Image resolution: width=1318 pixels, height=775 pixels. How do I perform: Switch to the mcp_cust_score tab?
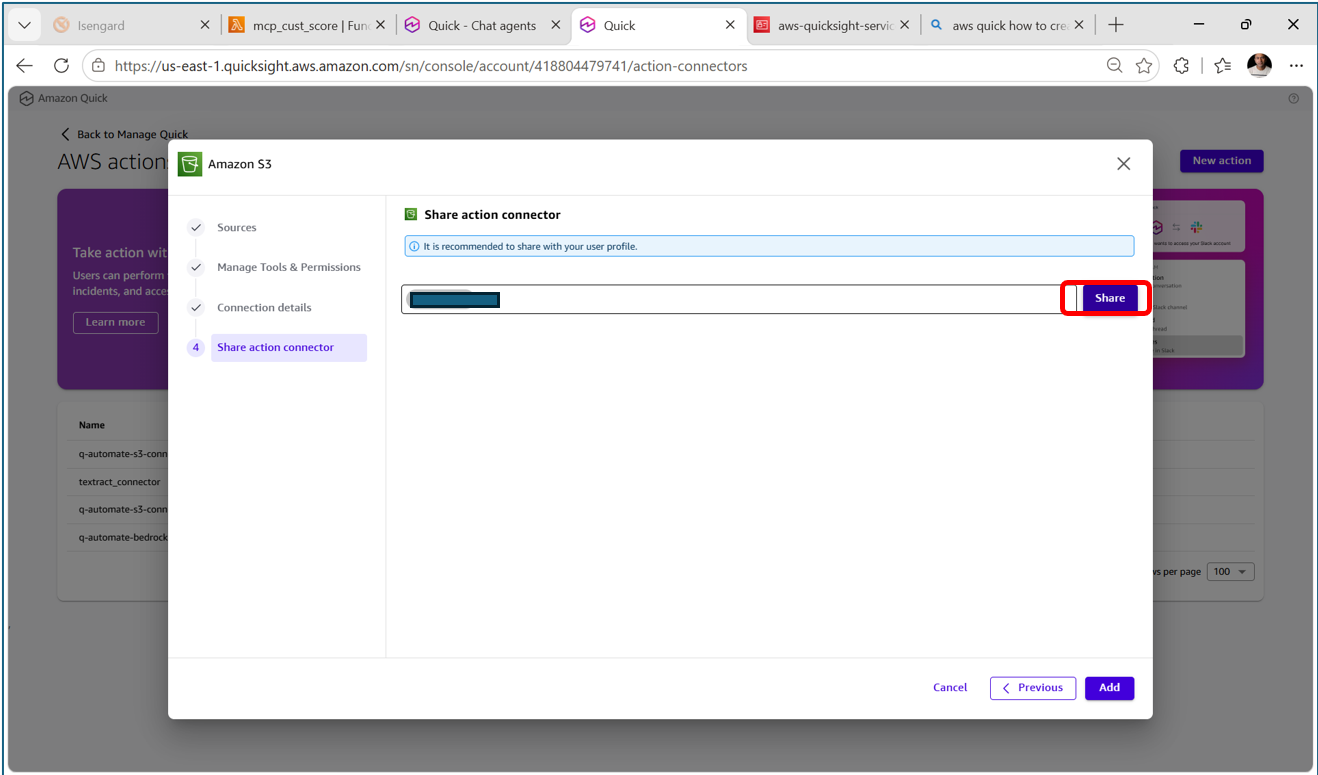click(298, 26)
